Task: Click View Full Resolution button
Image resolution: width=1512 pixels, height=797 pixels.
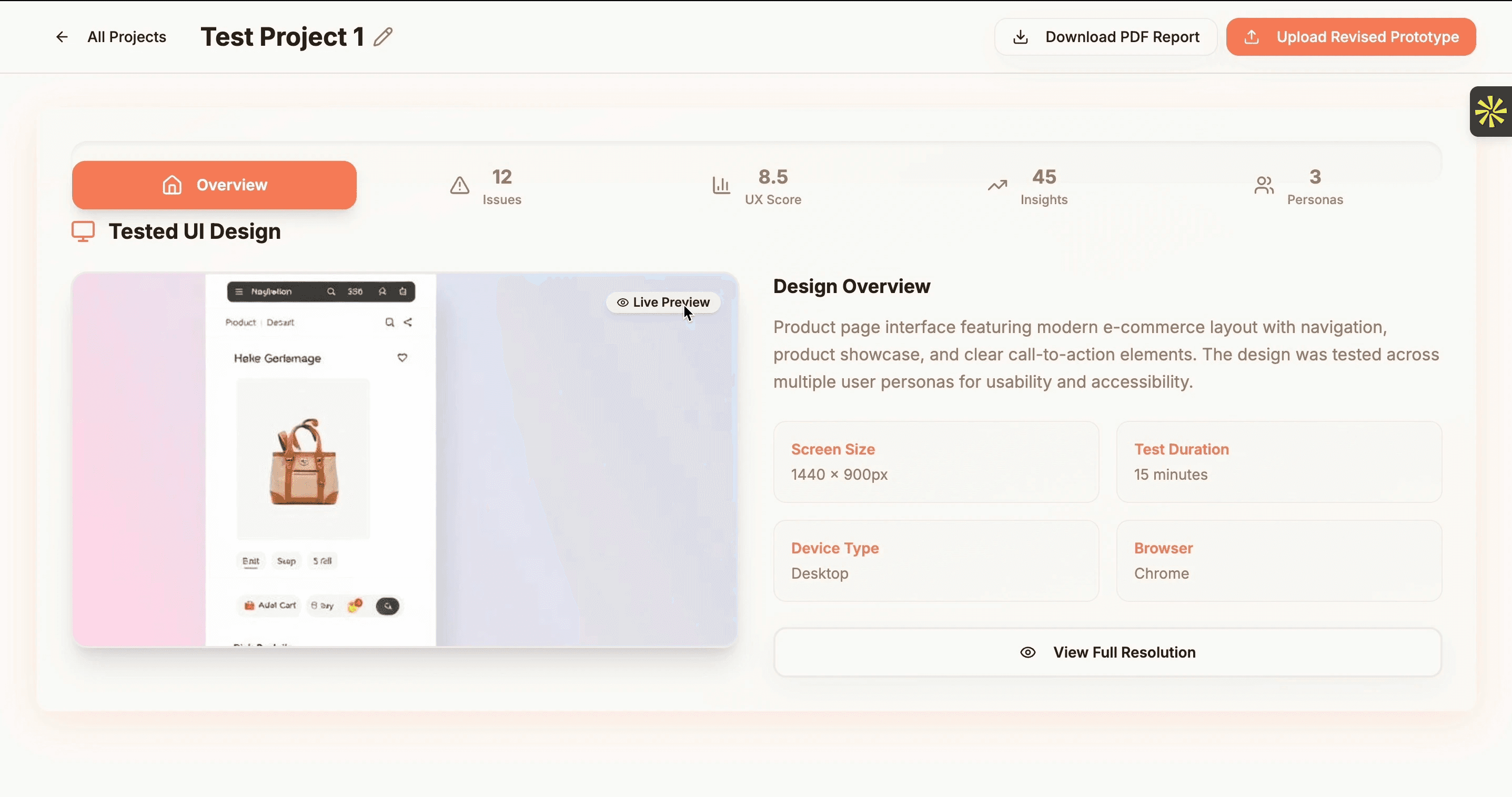Action: coord(1107,652)
